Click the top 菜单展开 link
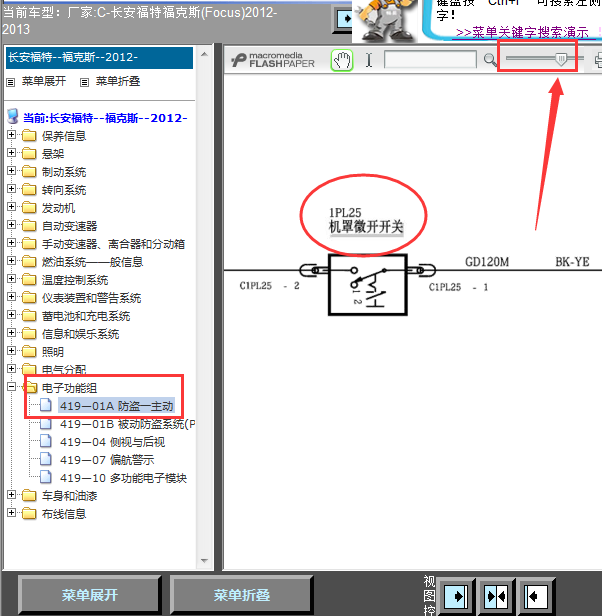Screen dimensions: 602x616 [44, 81]
